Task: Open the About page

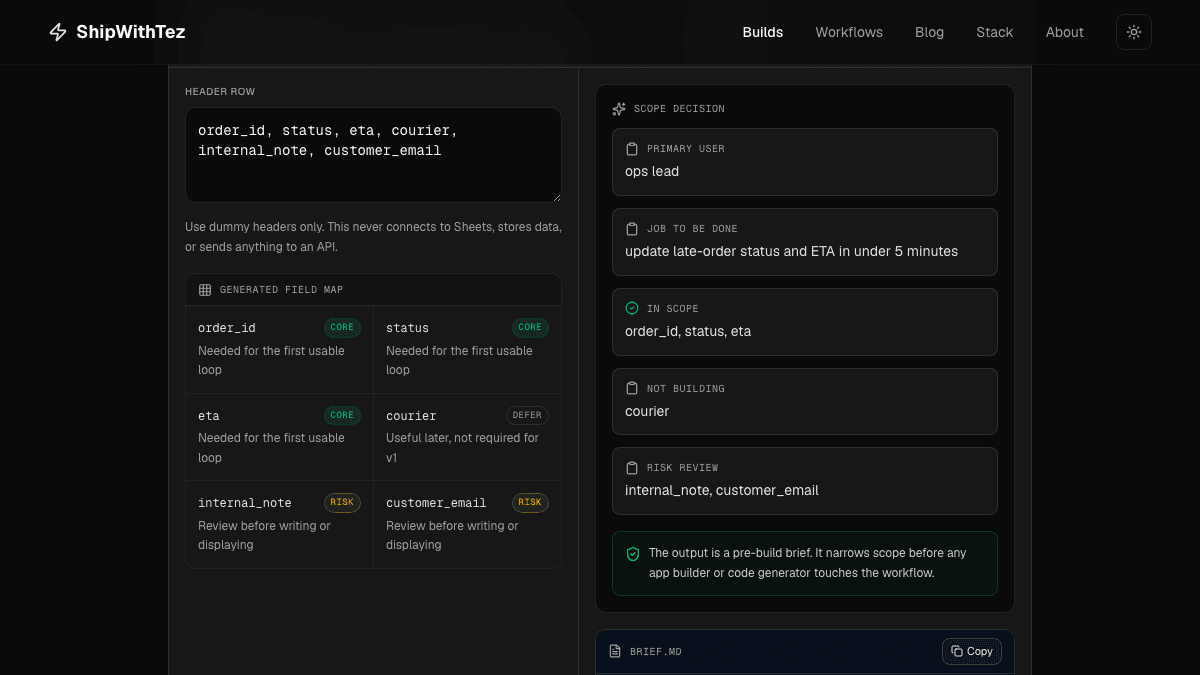Action: point(1065,32)
